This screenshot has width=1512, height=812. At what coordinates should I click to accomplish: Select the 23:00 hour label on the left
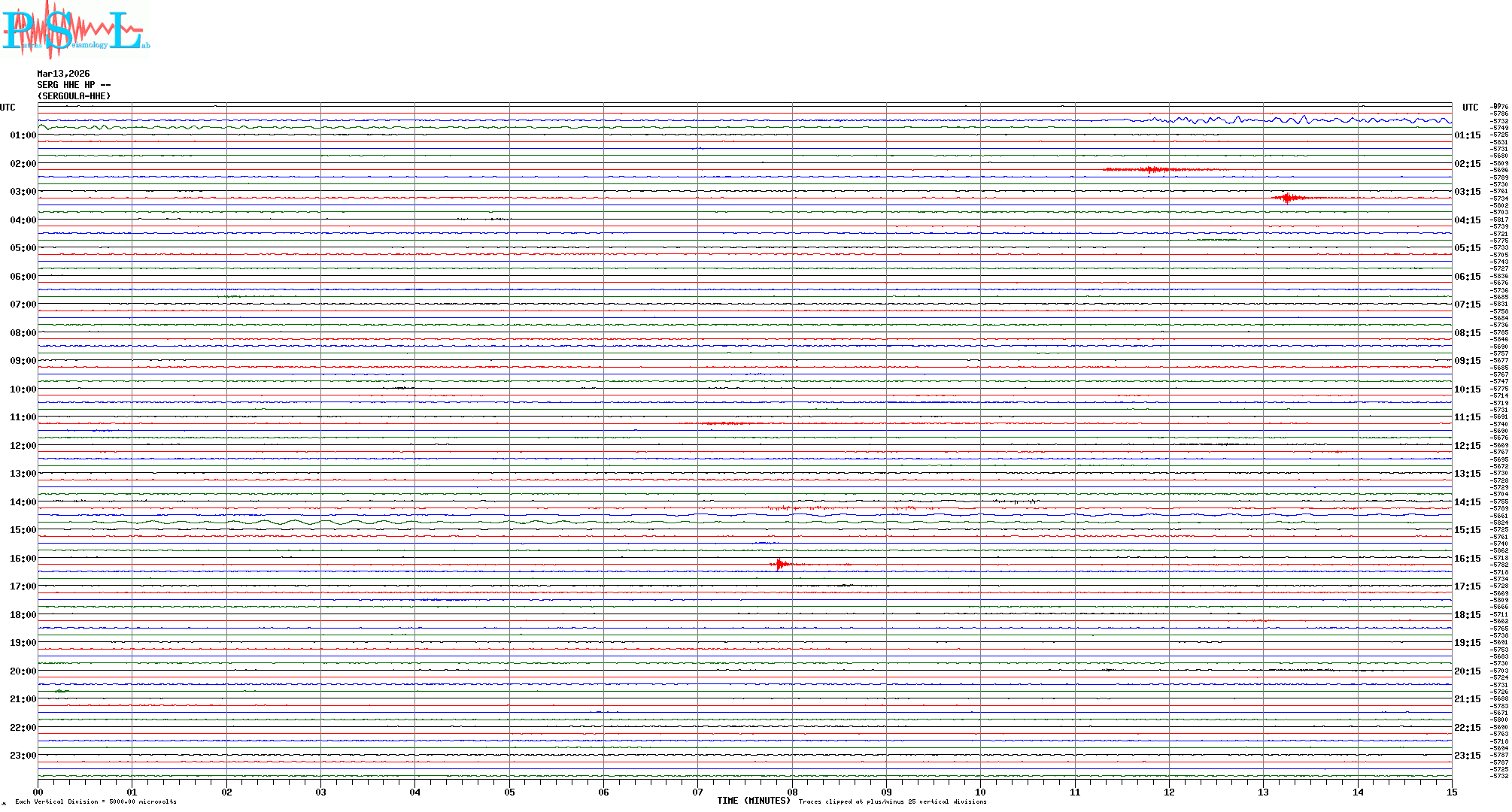23,756
